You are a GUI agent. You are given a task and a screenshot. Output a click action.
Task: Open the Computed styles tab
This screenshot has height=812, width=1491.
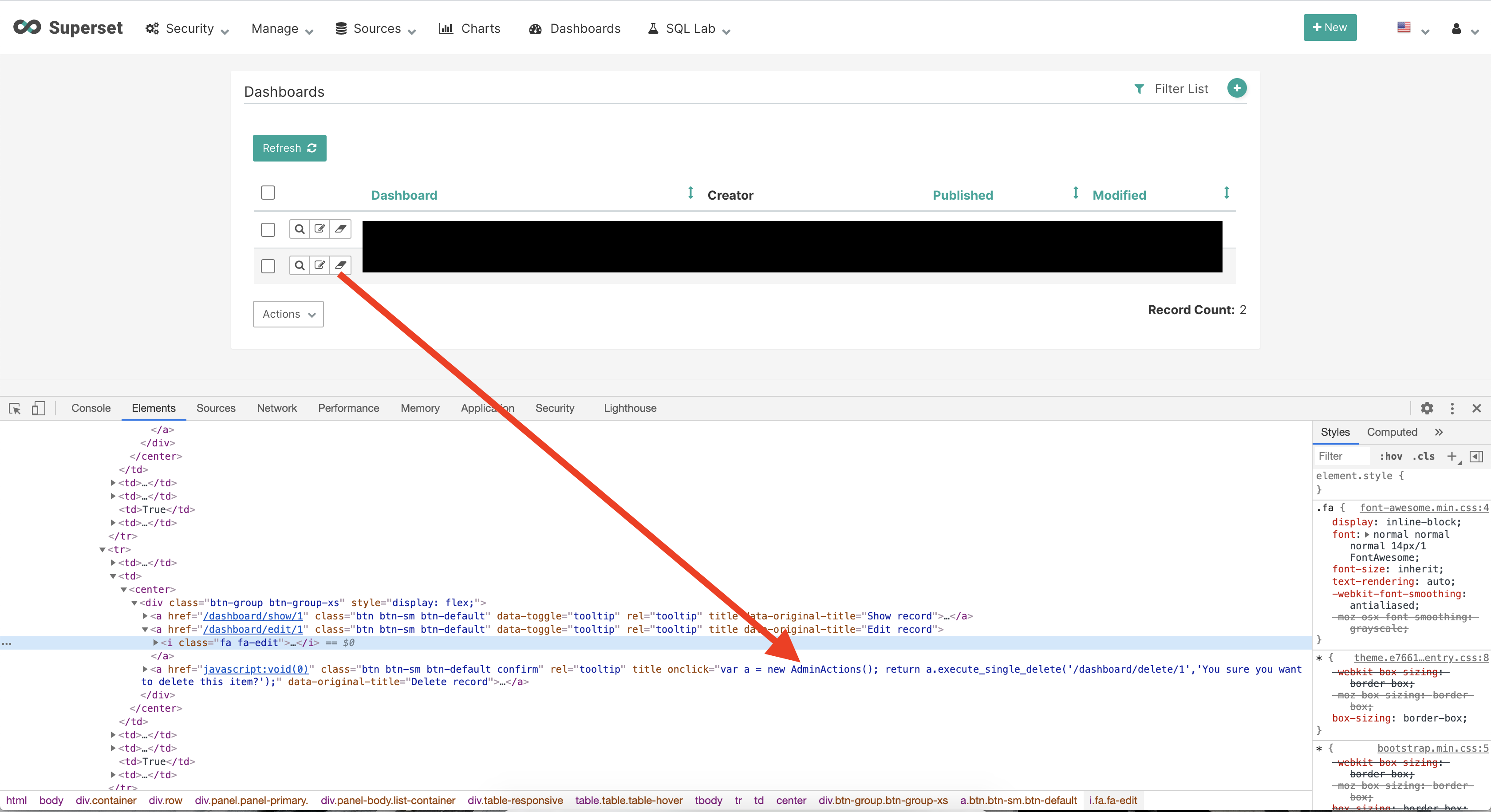1392,432
